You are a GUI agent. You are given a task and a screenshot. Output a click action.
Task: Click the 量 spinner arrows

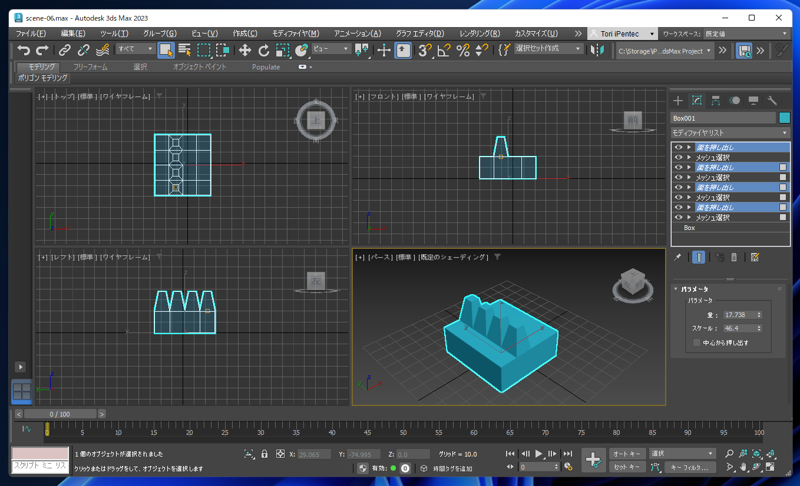[x=759, y=315]
